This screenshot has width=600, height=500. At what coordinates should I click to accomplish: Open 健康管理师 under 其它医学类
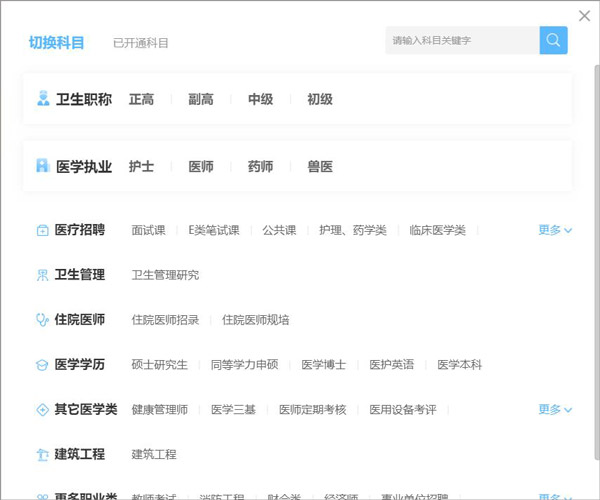point(160,410)
